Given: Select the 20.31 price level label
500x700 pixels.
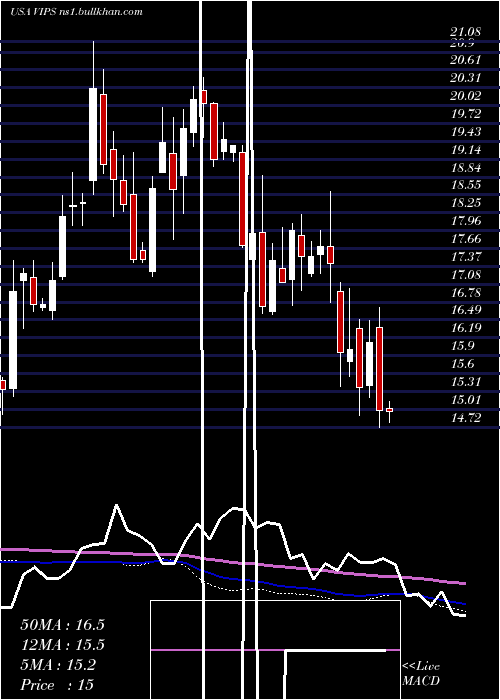Looking at the screenshot, I should click(466, 78).
